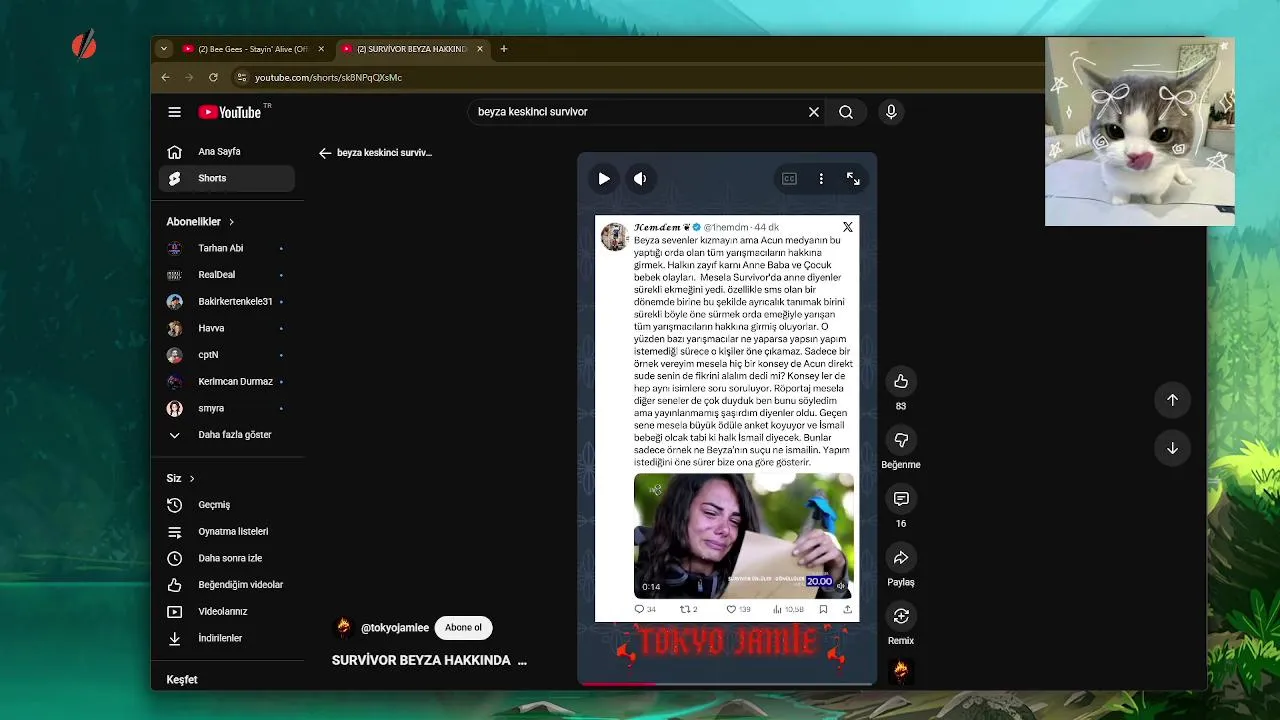Open the tab search dropdown
The height and width of the screenshot is (720, 1280).
tap(164, 49)
